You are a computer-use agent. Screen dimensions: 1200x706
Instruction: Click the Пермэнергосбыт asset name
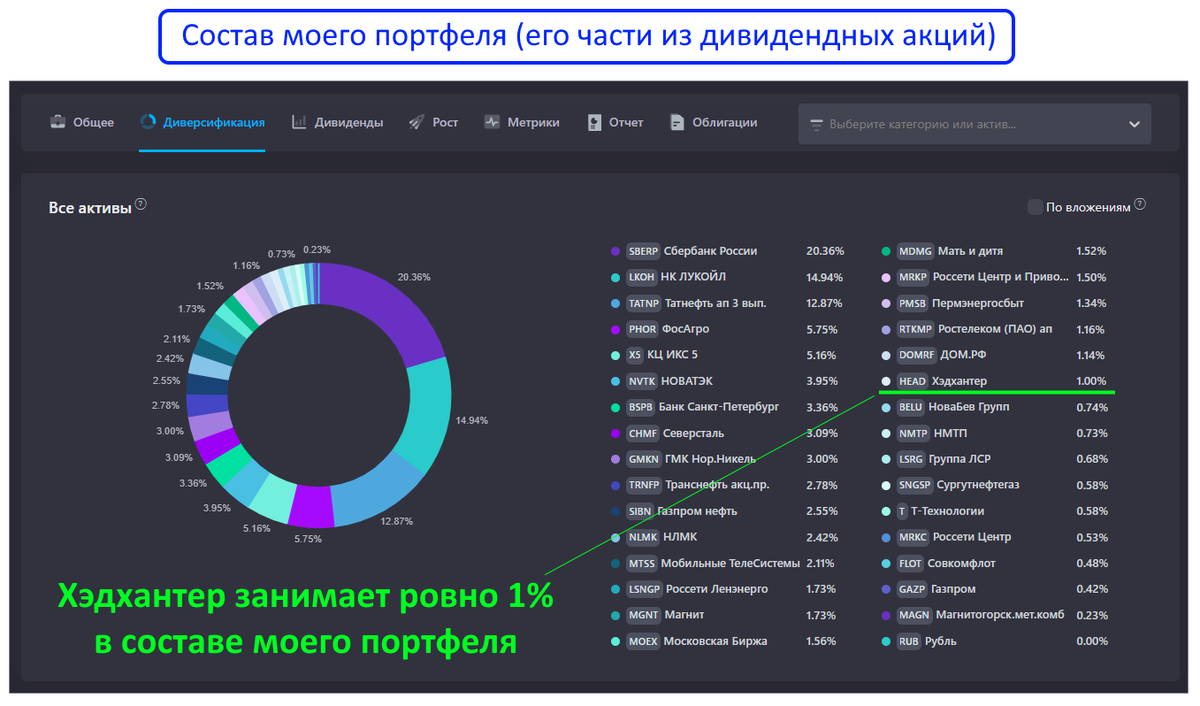point(978,303)
